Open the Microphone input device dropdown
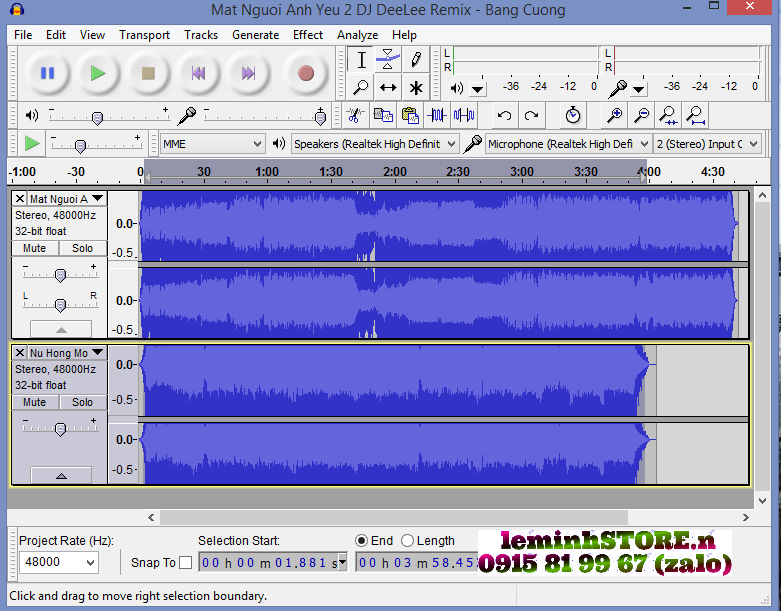The width and height of the screenshot is (781, 611). pos(568,144)
